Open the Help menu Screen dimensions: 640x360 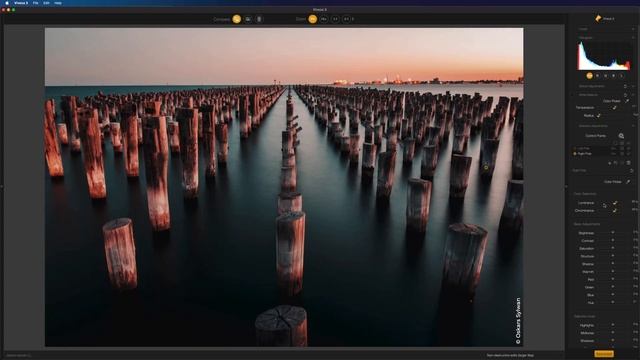58,3
